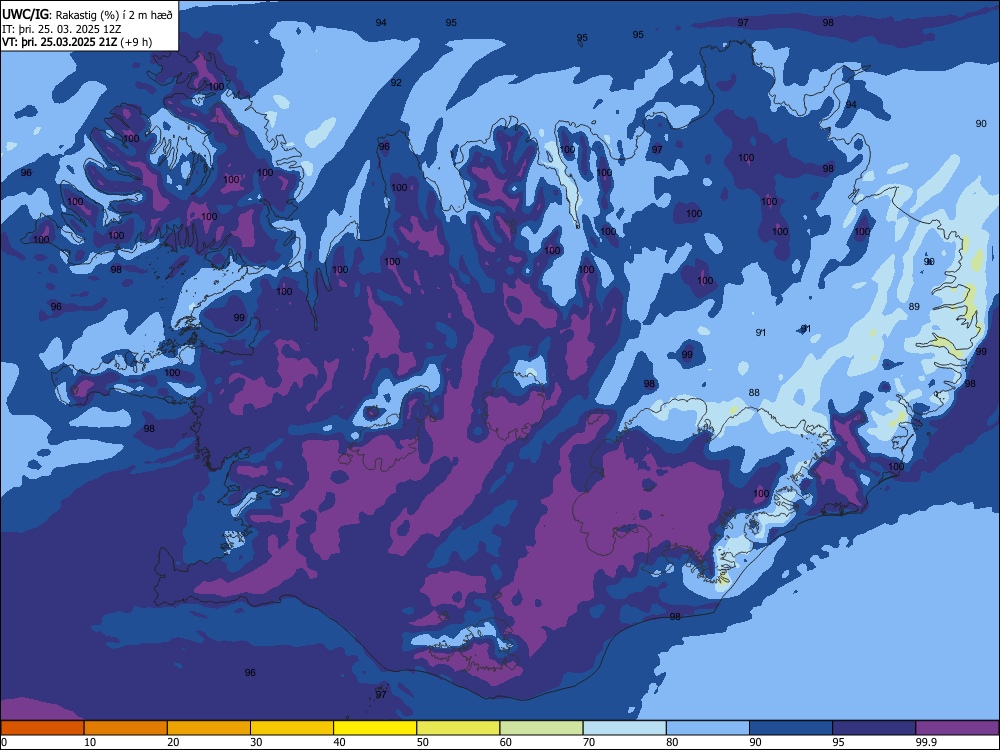Click the amber 20–30 legend swatch
The image size is (1000, 750).
click(x=209, y=728)
